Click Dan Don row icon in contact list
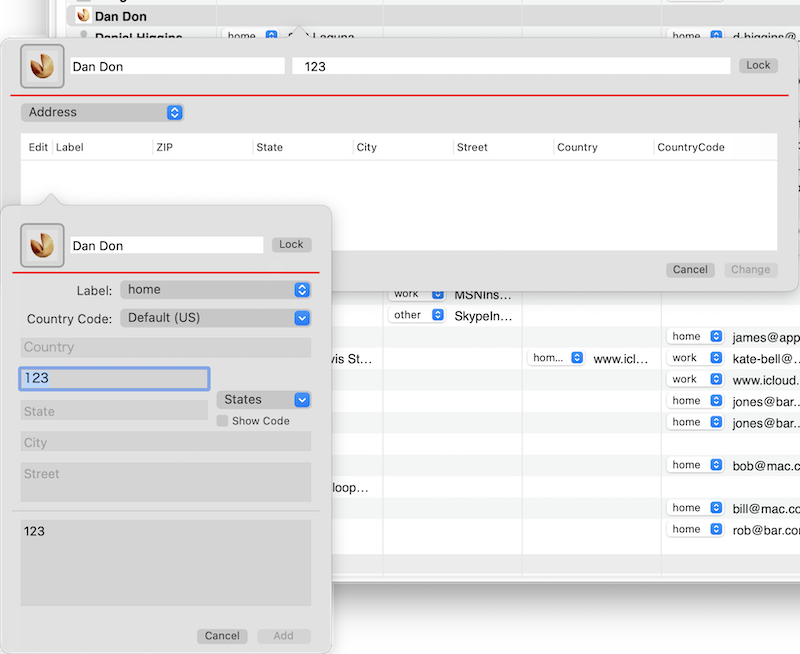 [x=83, y=16]
